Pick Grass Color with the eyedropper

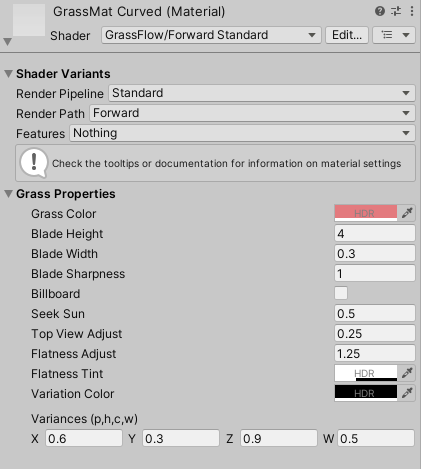pyautogui.click(x=407, y=213)
